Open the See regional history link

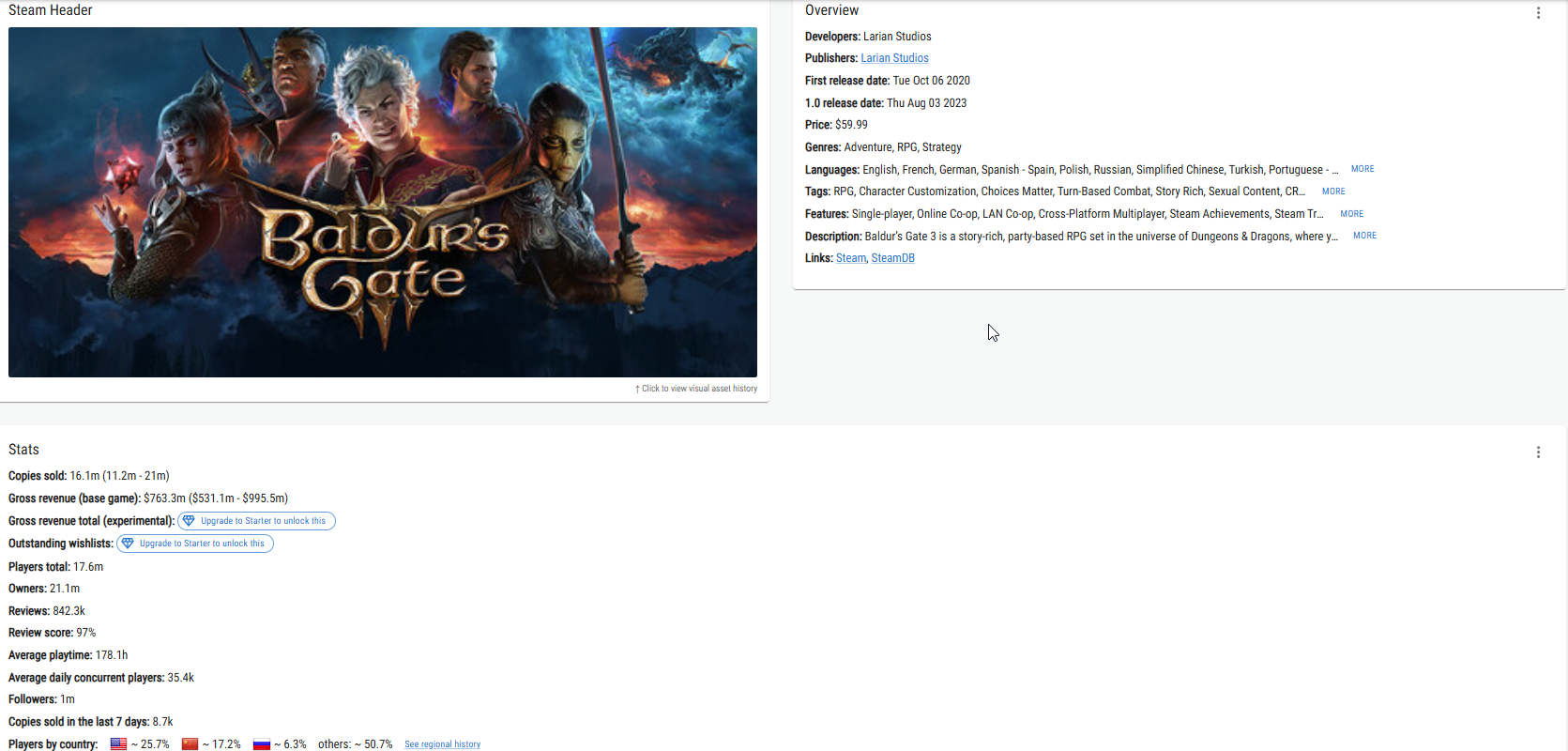tap(442, 744)
